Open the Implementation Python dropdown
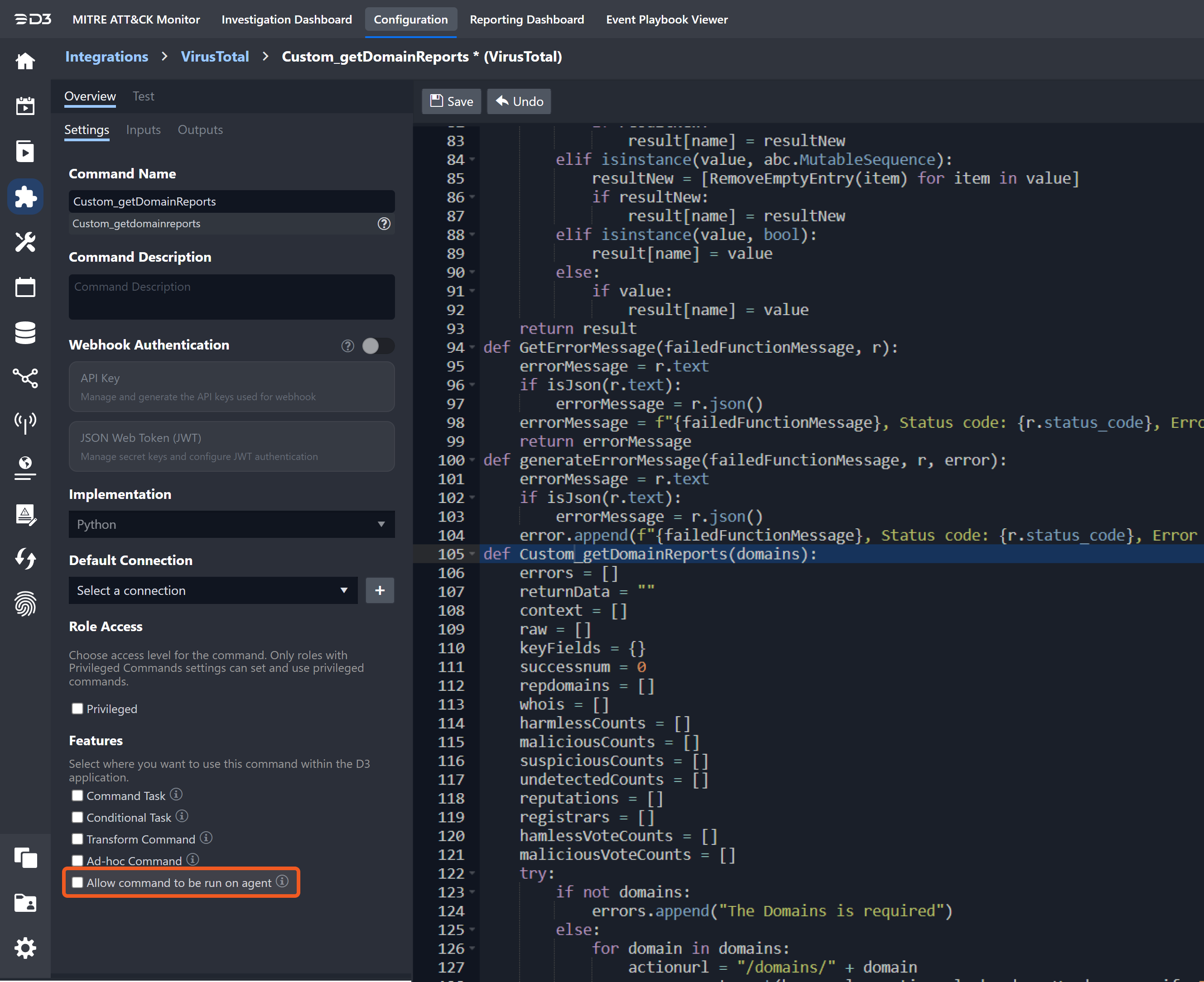Viewport: 1204px width, 982px height. pos(231,524)
